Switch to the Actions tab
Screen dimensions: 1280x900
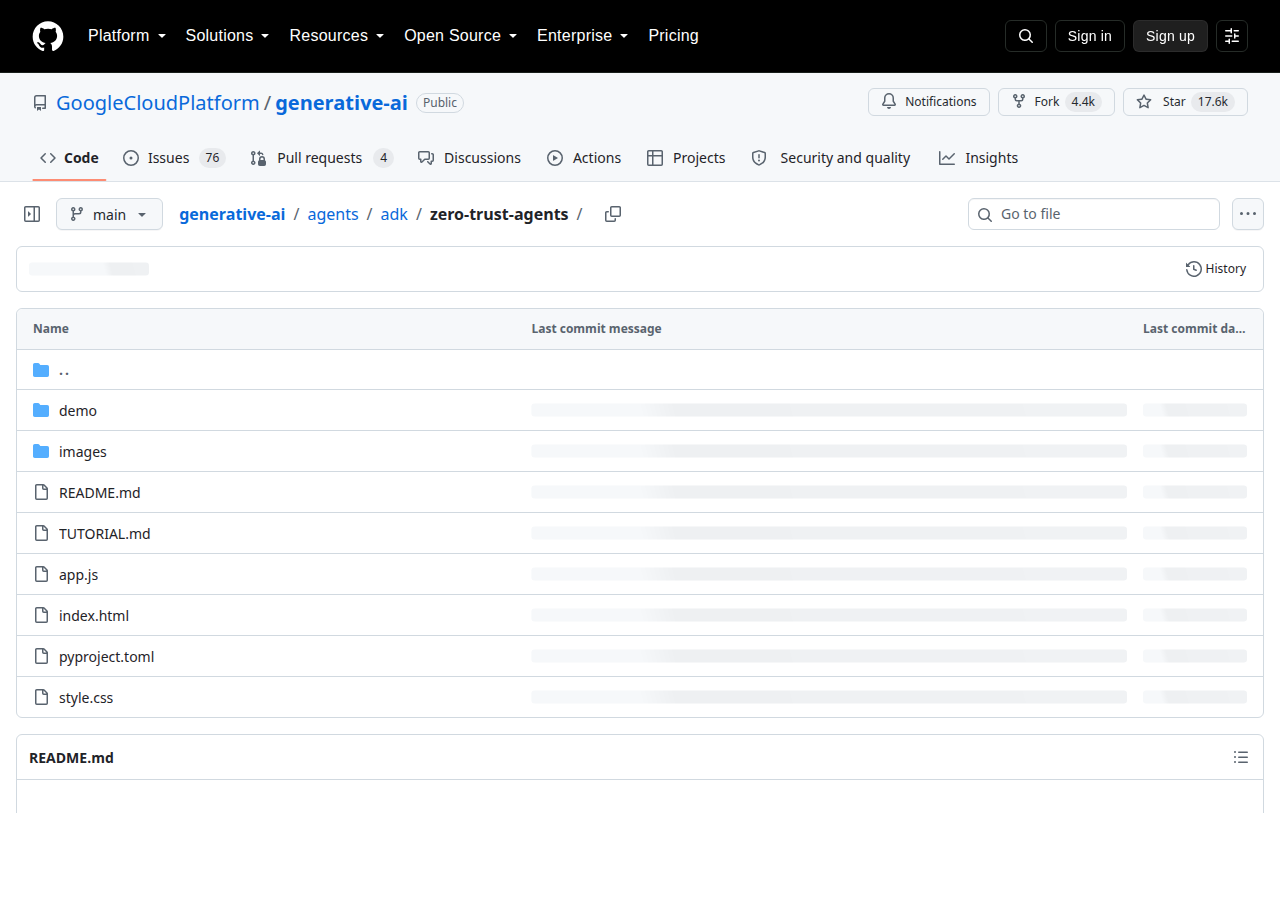(584, 158)
